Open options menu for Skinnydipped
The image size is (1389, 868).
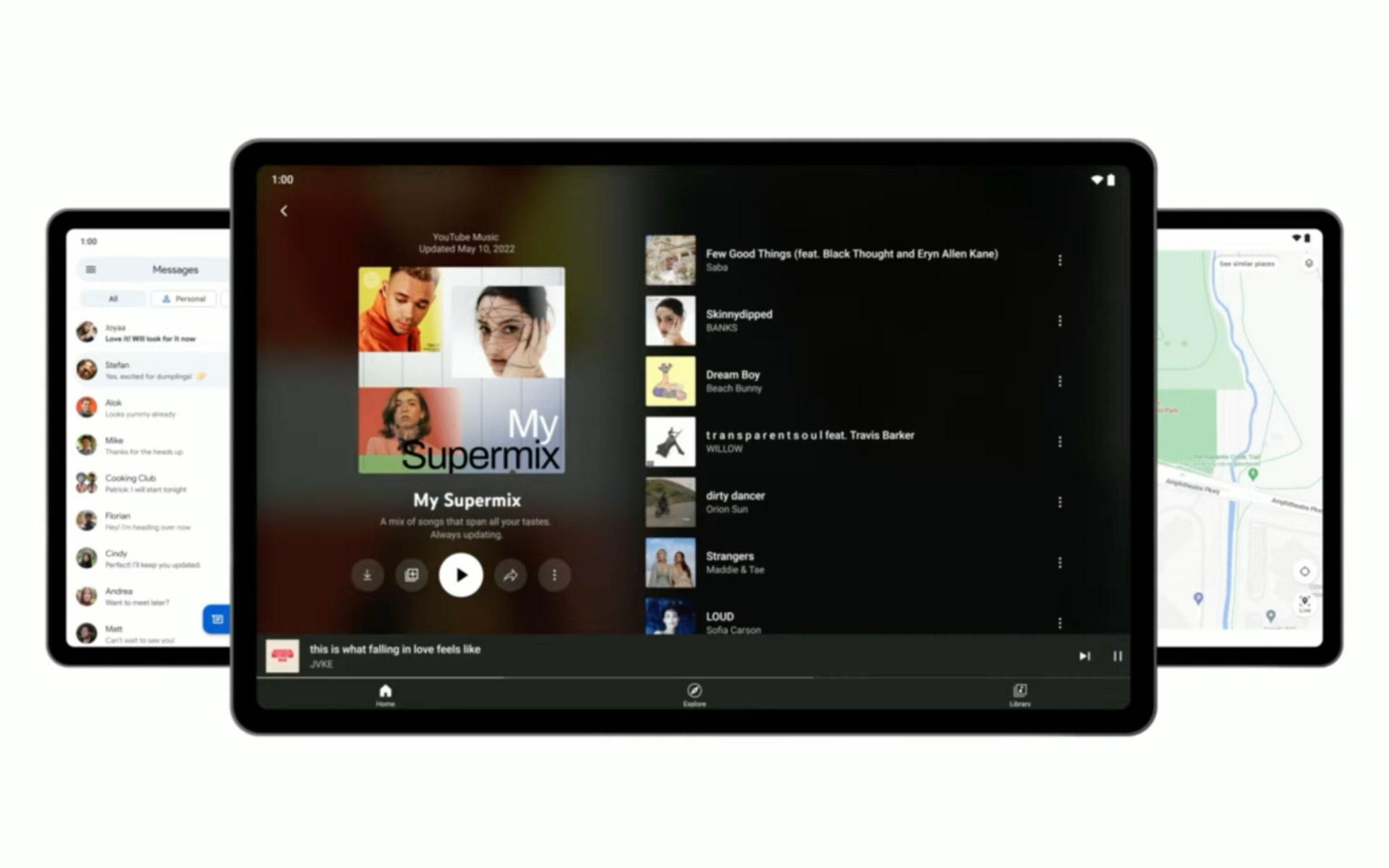[1060, 320]
